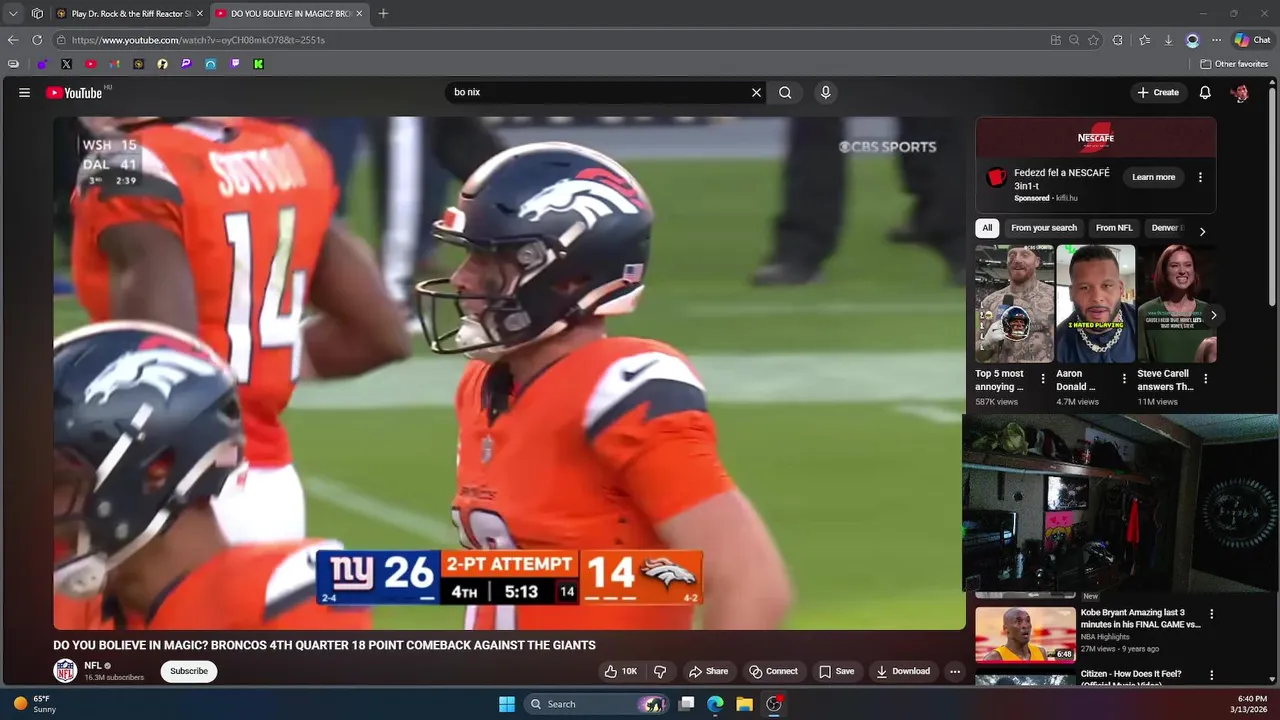Image resolution: width=1280 pixels, height=720 pixels.
Task: Open Steve Carell answers short thumbnail
Action: click(1176, 304)
